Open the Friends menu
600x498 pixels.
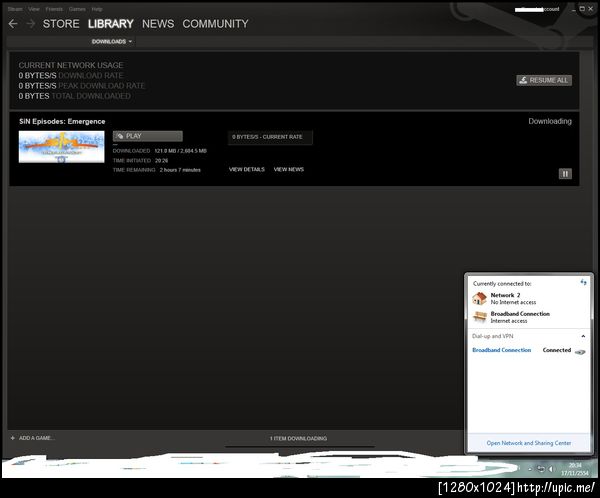[54, 9]
